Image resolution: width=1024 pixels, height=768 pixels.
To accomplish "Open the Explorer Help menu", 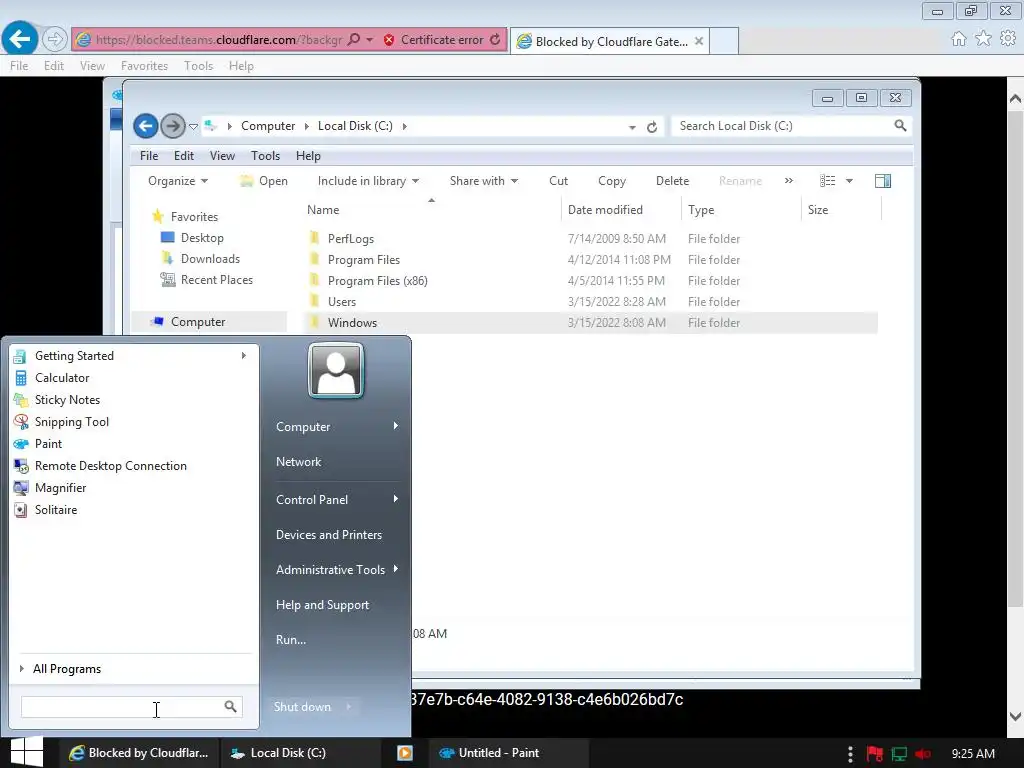I will coord(308,155).
